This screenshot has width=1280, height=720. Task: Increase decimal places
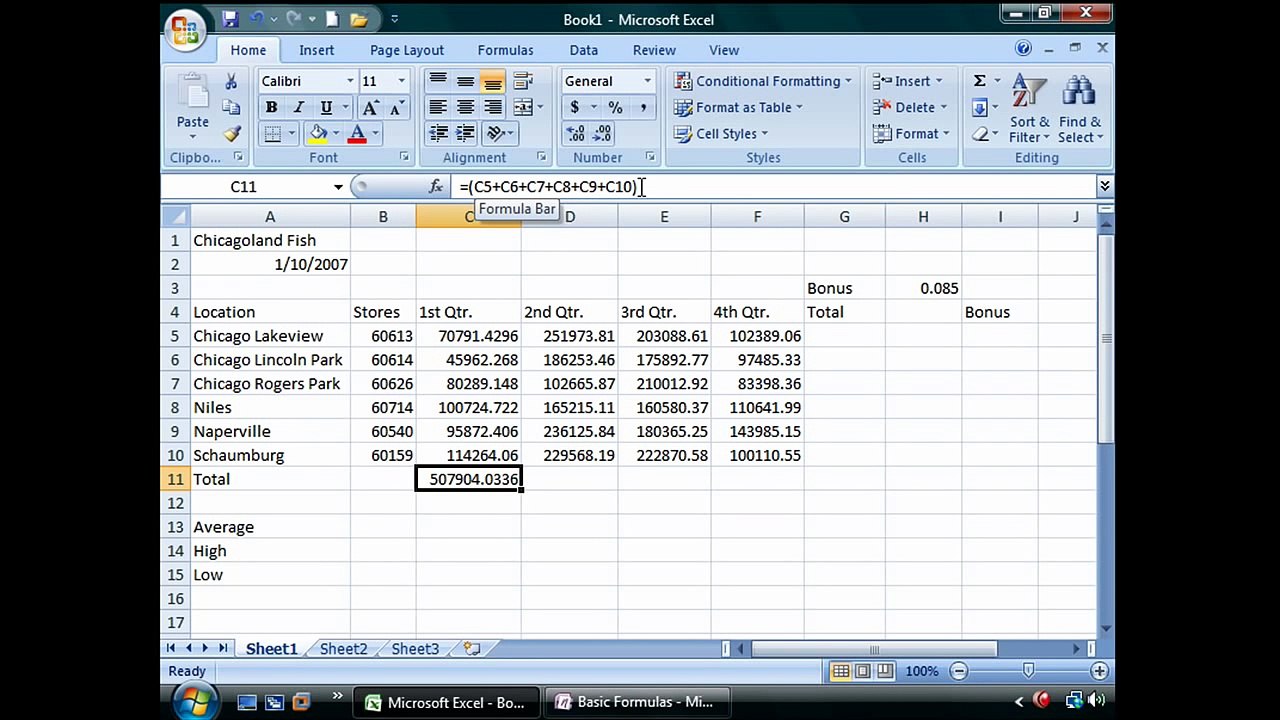tap(575, 134)
